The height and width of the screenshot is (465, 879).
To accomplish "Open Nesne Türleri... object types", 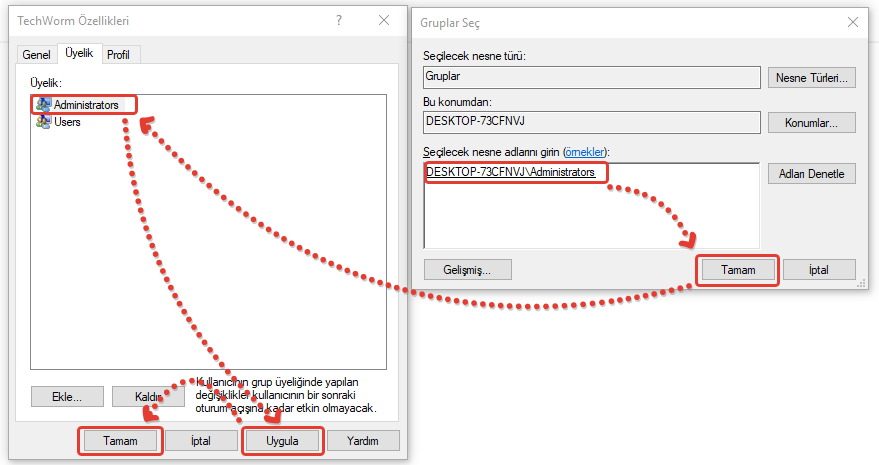I will [812, 77].
